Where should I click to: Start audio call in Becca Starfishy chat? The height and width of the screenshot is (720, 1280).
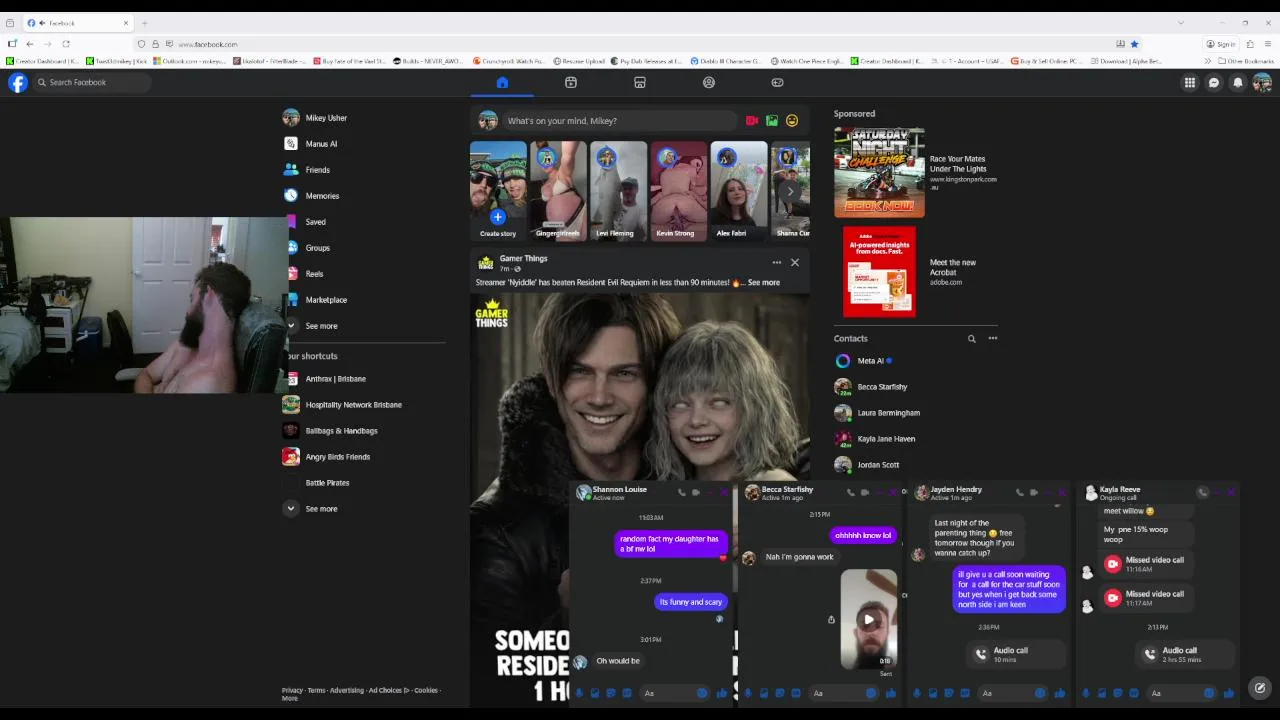(851, 492)
